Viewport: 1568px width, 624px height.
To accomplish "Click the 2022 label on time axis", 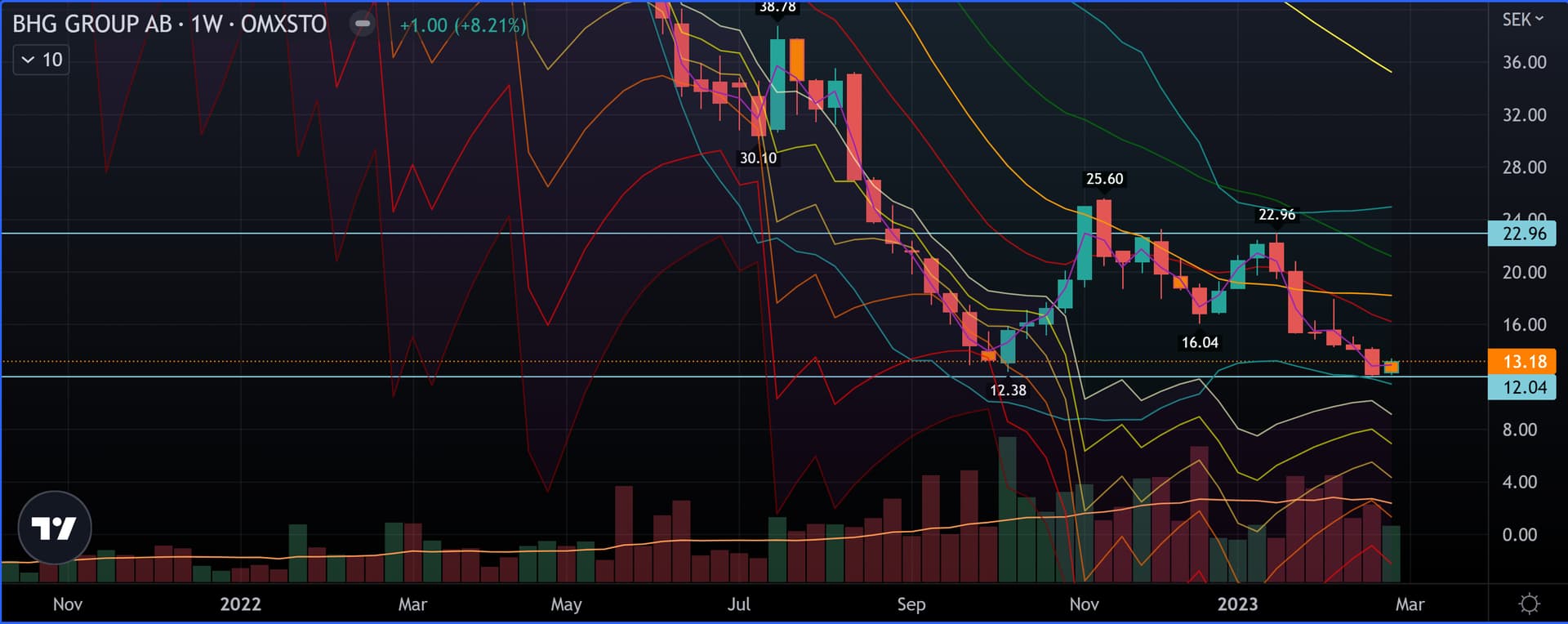I will tap(240, 604).
